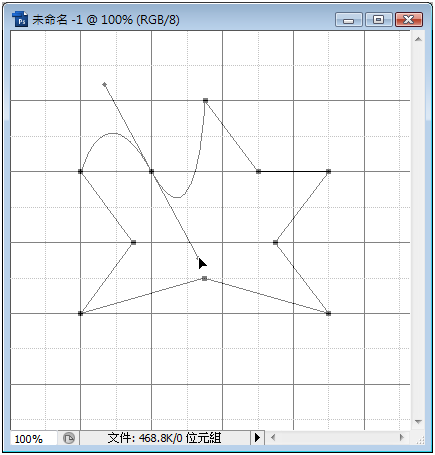Click the 100% zoom percentage field
The width and height of the screenshot is (435, 455).
[33, 438]
